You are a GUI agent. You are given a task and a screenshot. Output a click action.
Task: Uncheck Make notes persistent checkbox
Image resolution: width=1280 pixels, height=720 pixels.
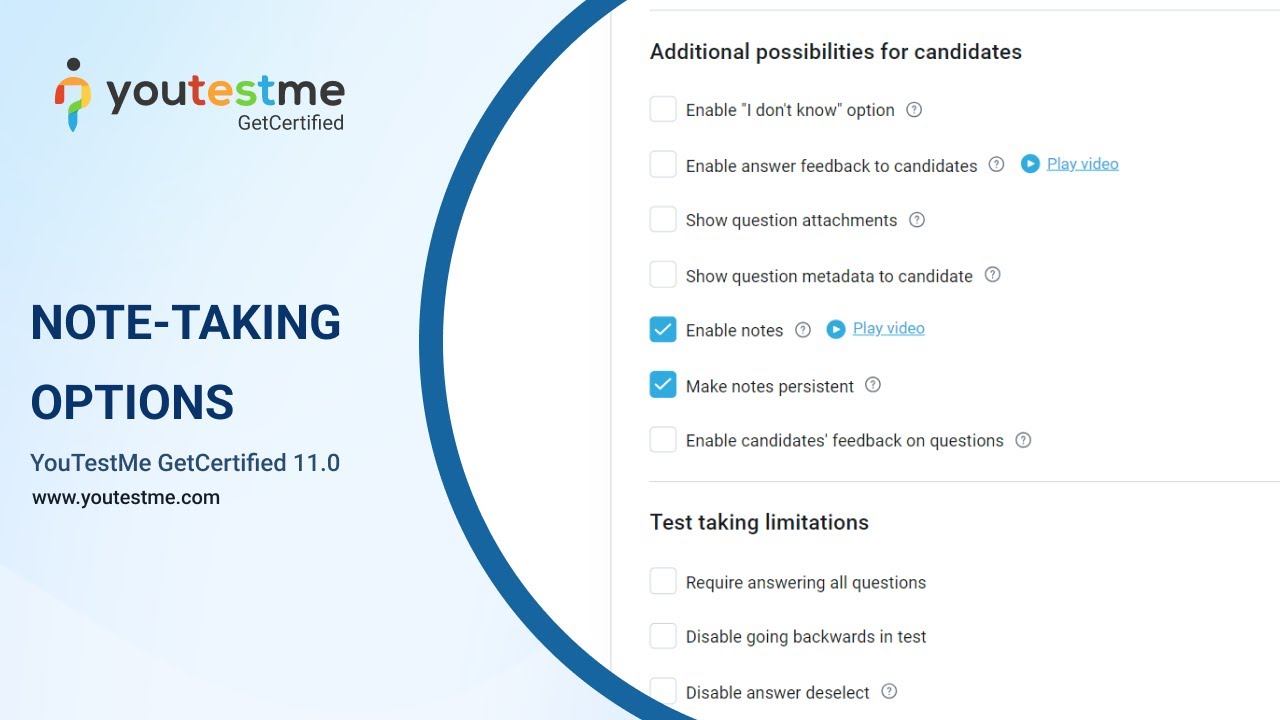point(663,385)
